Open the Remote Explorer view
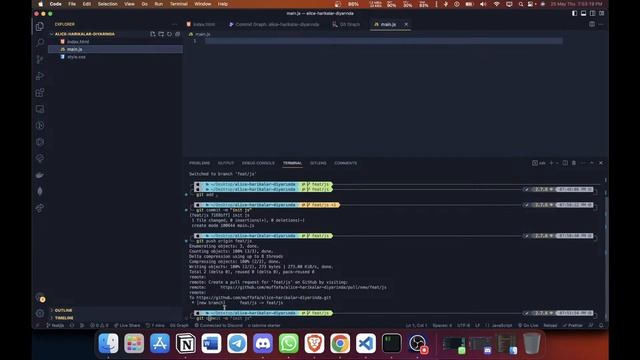Image resolution: width=640 pixels, height=360 pixels. pos(40,109)
